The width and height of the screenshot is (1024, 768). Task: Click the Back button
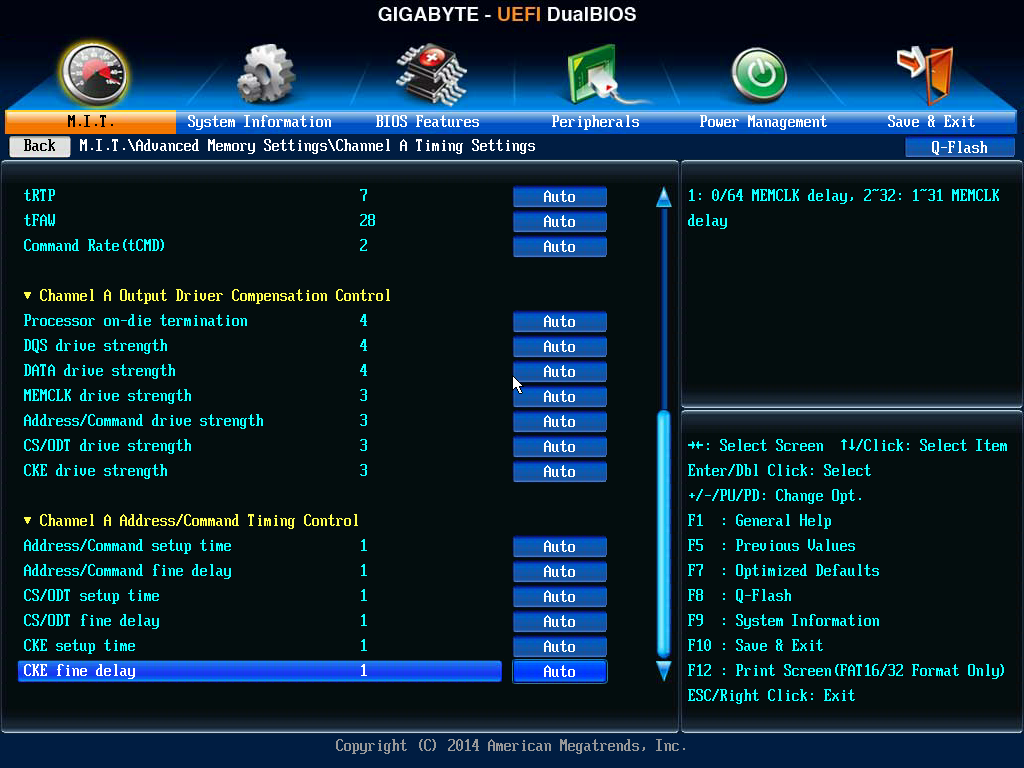(x=40, y=146)
